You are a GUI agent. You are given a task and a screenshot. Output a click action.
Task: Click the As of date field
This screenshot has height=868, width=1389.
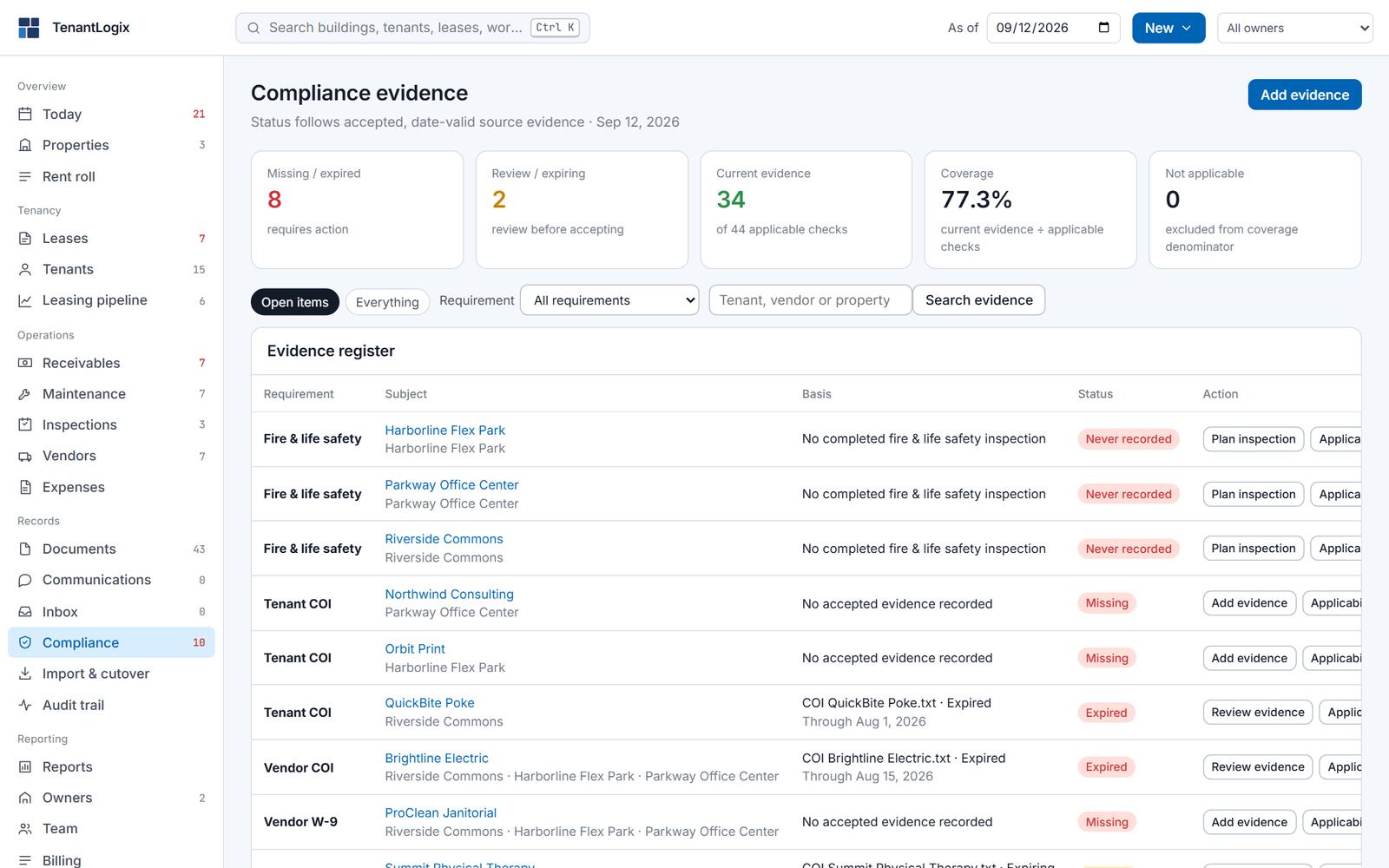(x=1053, y=28)
